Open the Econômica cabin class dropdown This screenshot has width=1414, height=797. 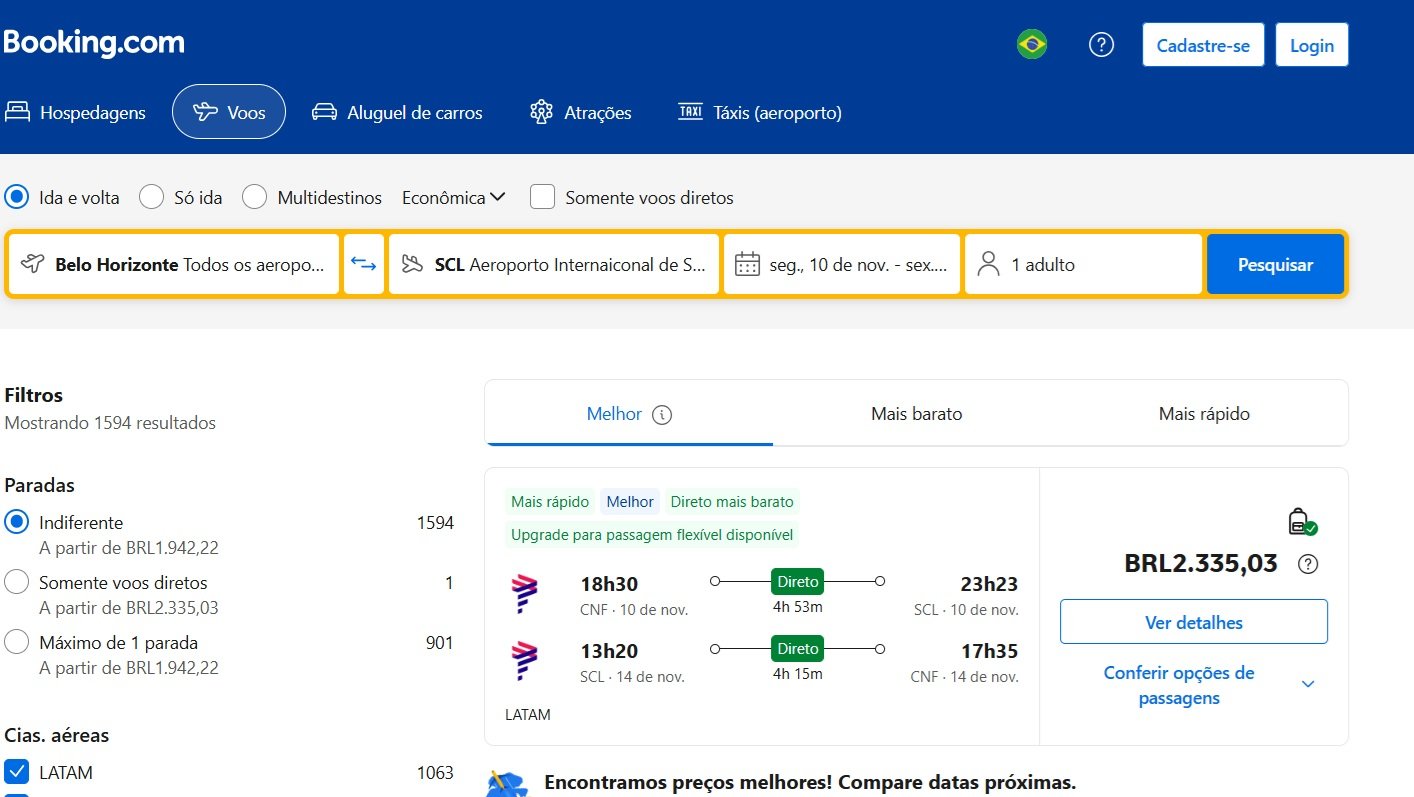click(x=454, y=198)
